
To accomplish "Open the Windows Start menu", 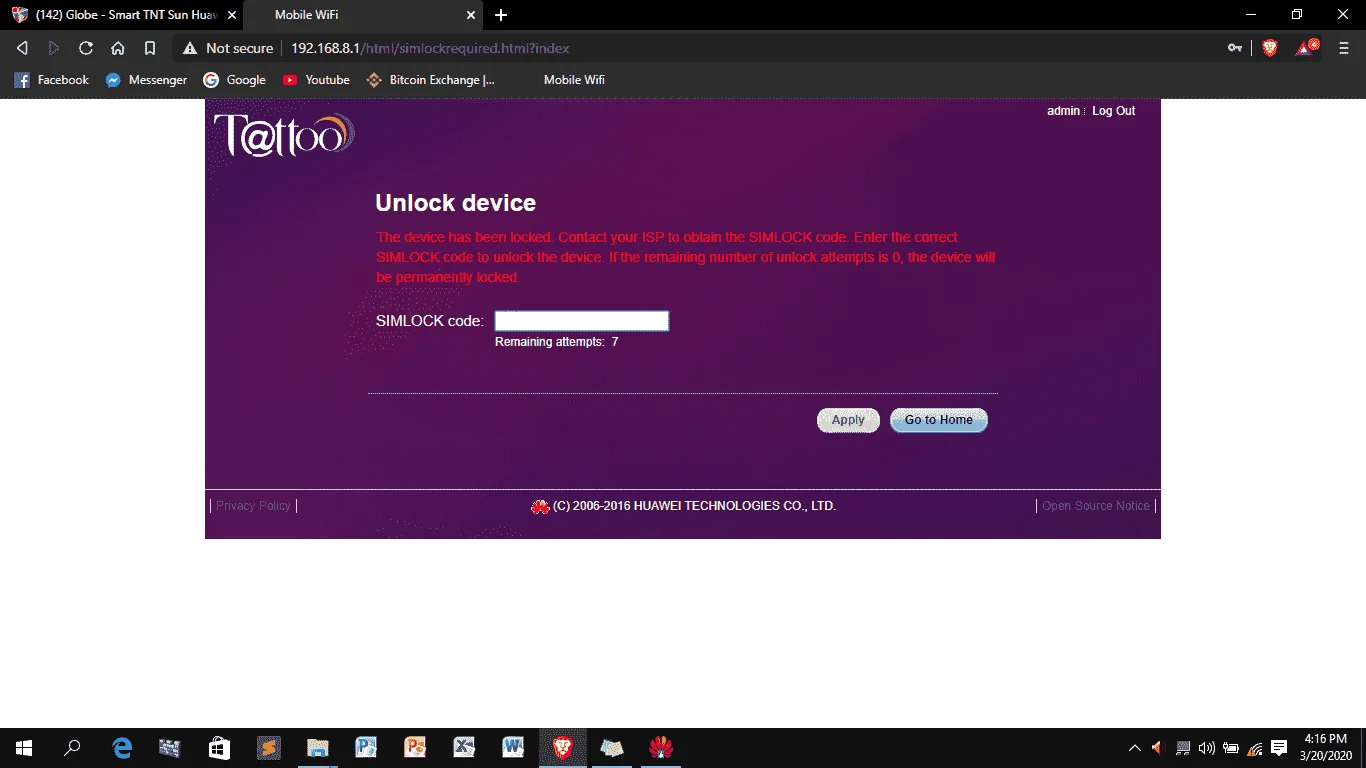I will pyautogui.click(x=24, y=748).
